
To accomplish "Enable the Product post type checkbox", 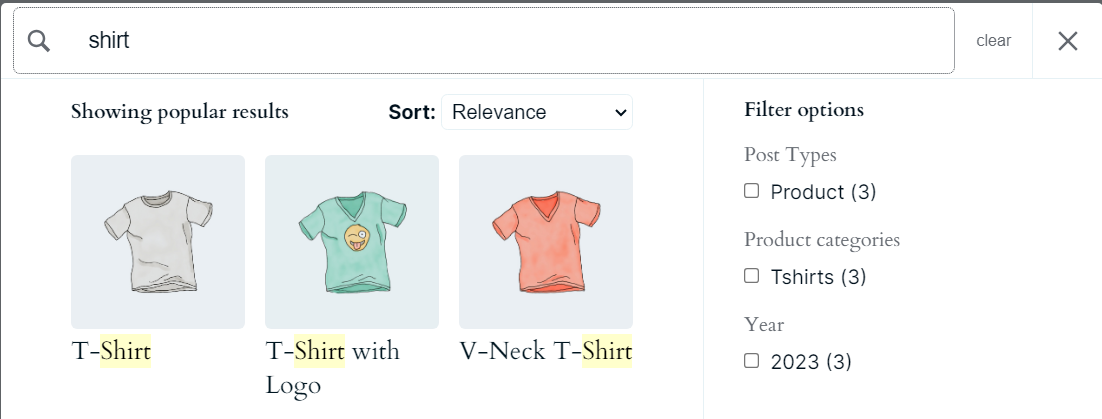I will pos(752,191).
